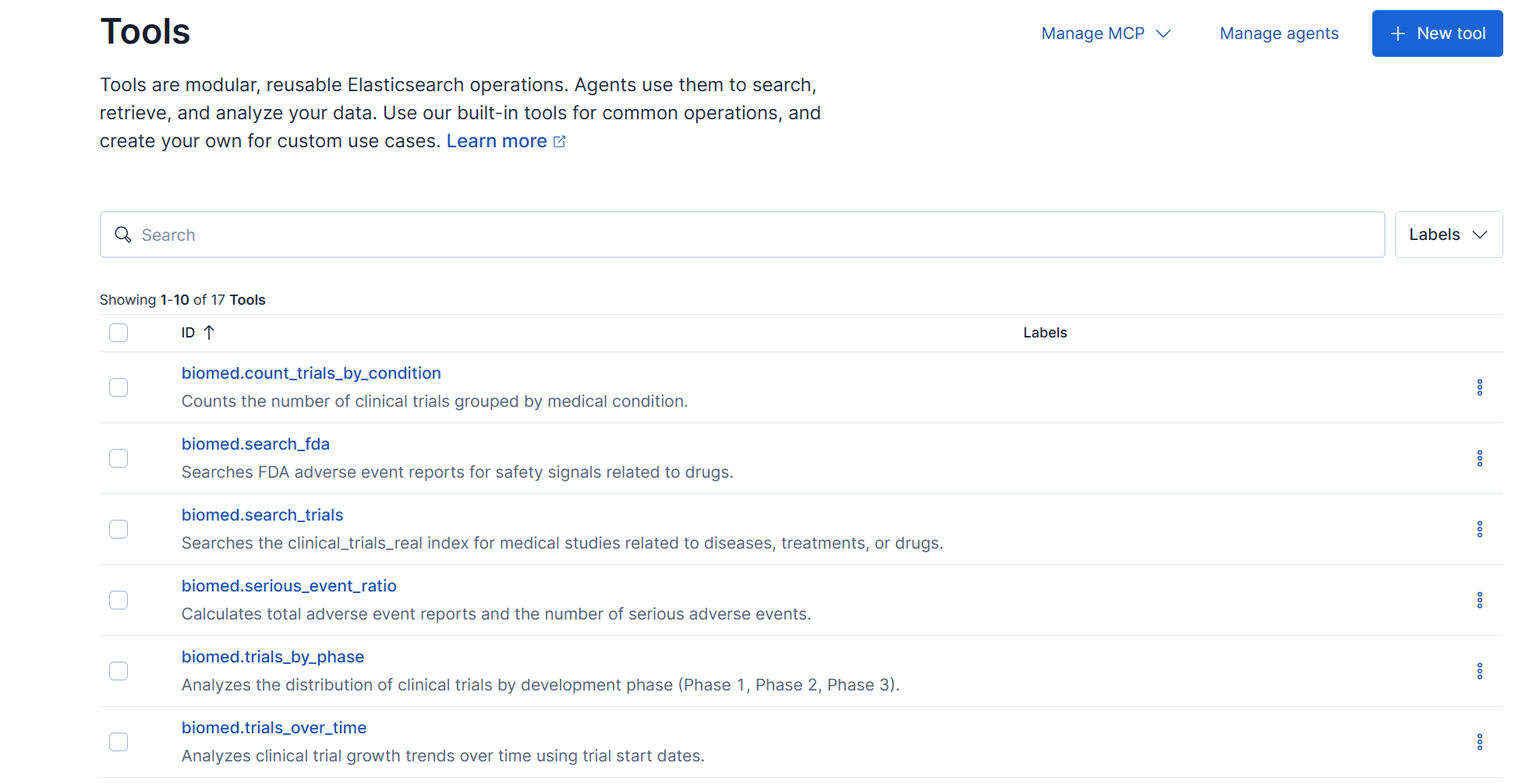
Task: Expand the Manage MCP dropdown
Action: point(1106,34)
